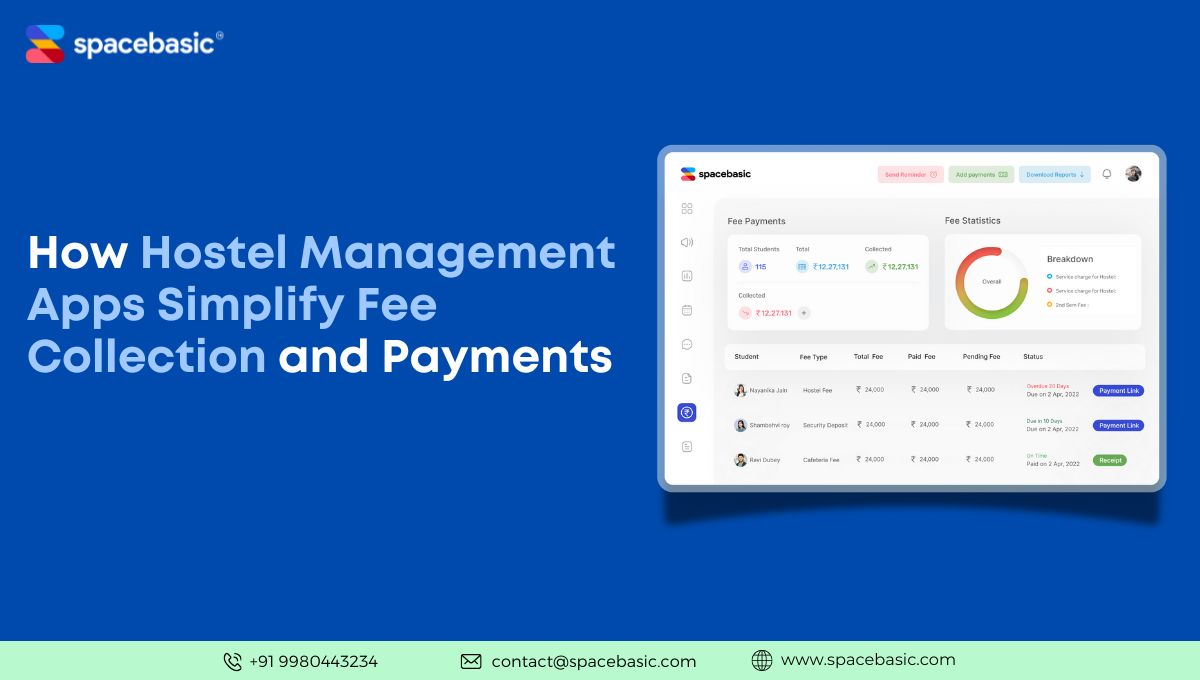Click the Fee Statistics heading

click(973, 220)
